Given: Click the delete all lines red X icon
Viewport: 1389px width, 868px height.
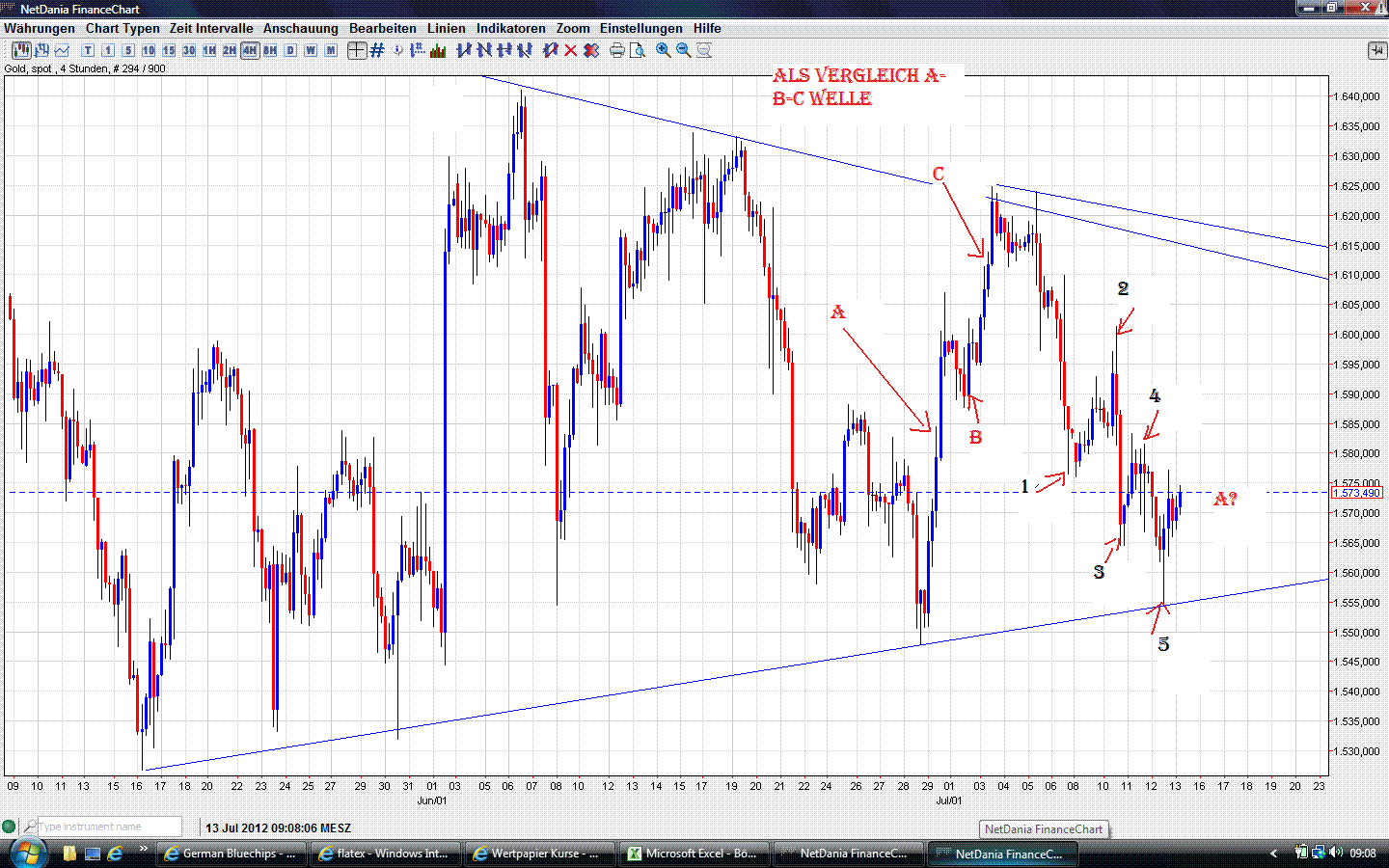Looking at the screenshot, I should pos(591,50).
